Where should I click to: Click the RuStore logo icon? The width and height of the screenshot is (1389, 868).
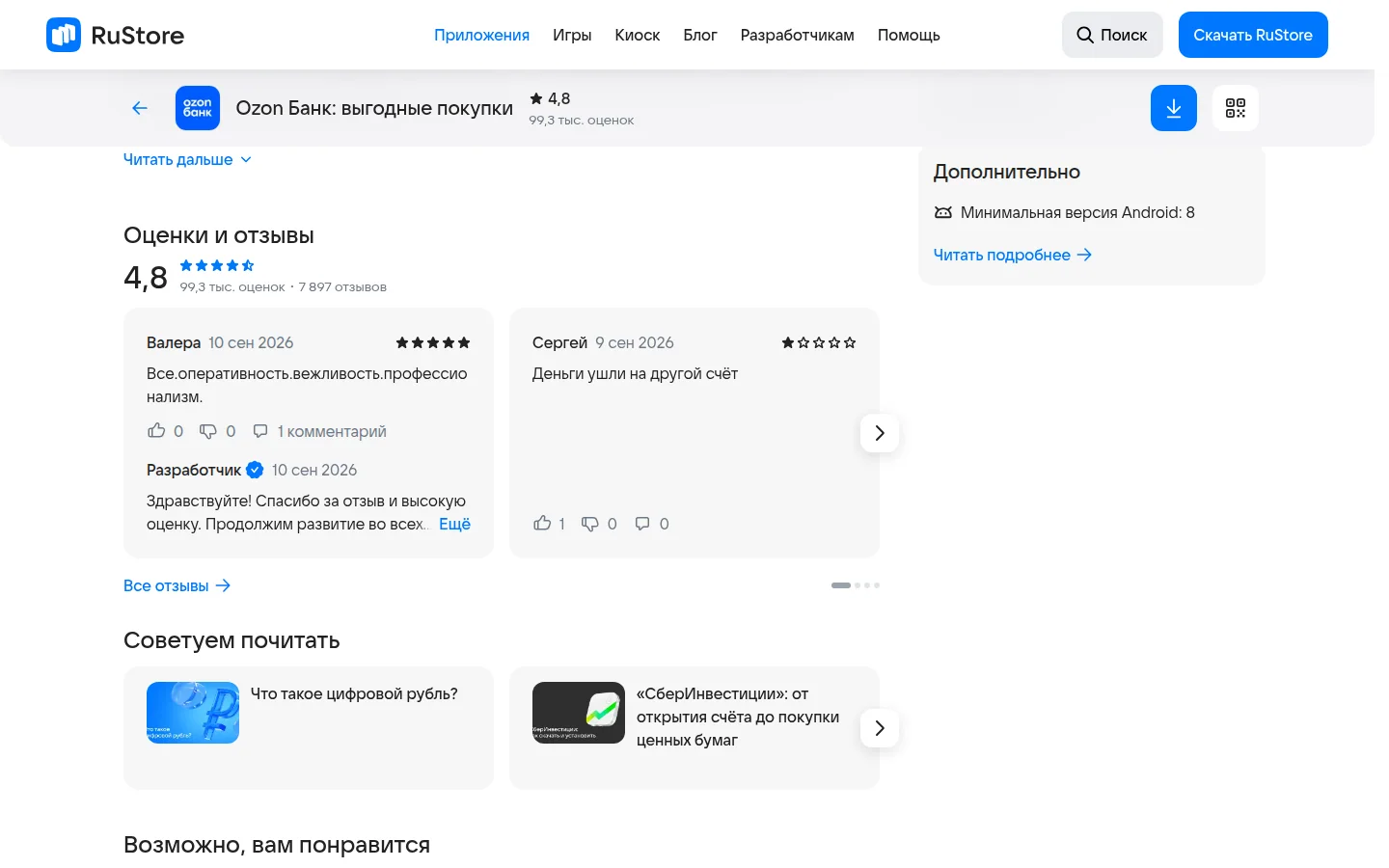click(x=64, y=35)
